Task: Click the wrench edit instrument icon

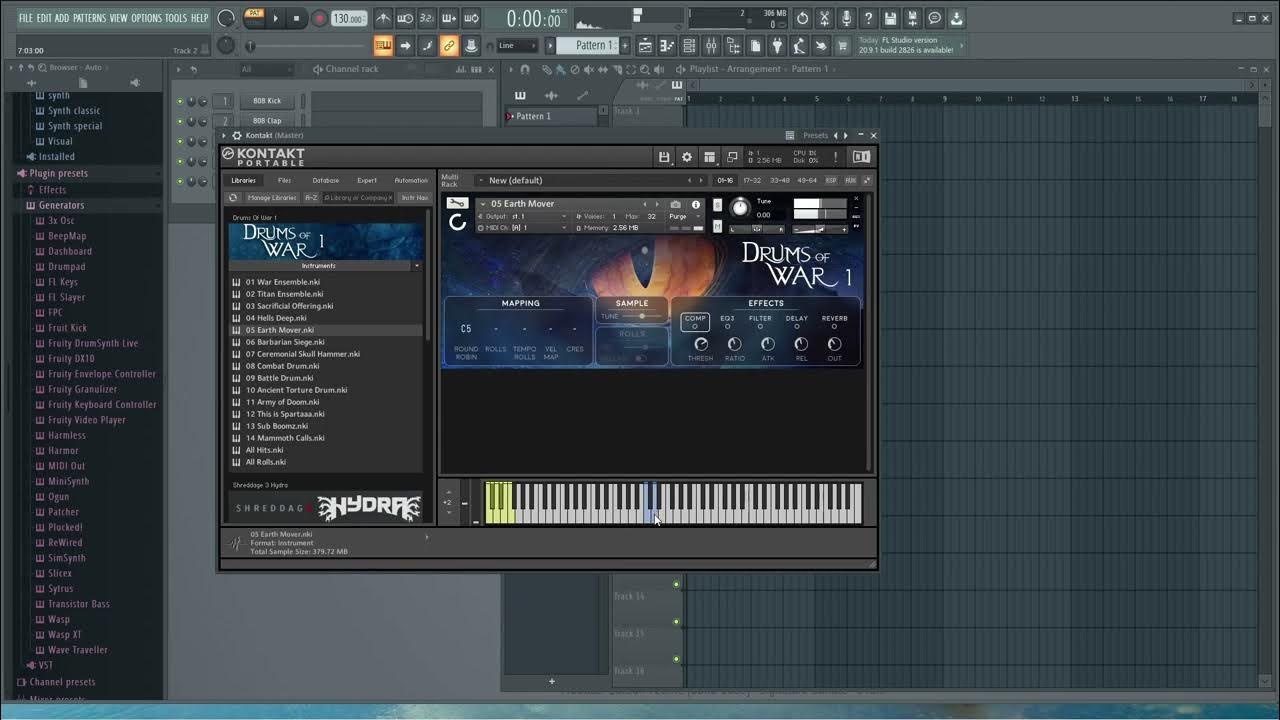Action: pyautogui.click(x=457, y=204)
